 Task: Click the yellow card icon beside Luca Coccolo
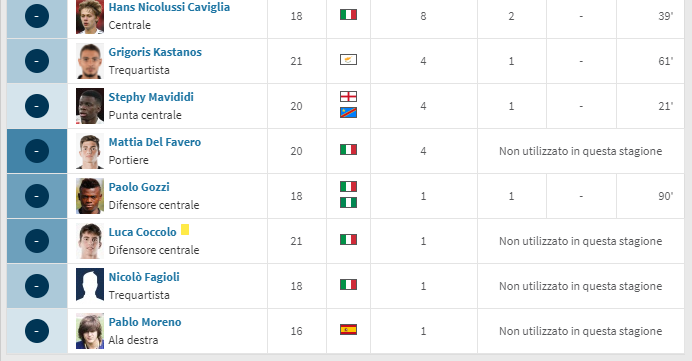coord(185,229)
